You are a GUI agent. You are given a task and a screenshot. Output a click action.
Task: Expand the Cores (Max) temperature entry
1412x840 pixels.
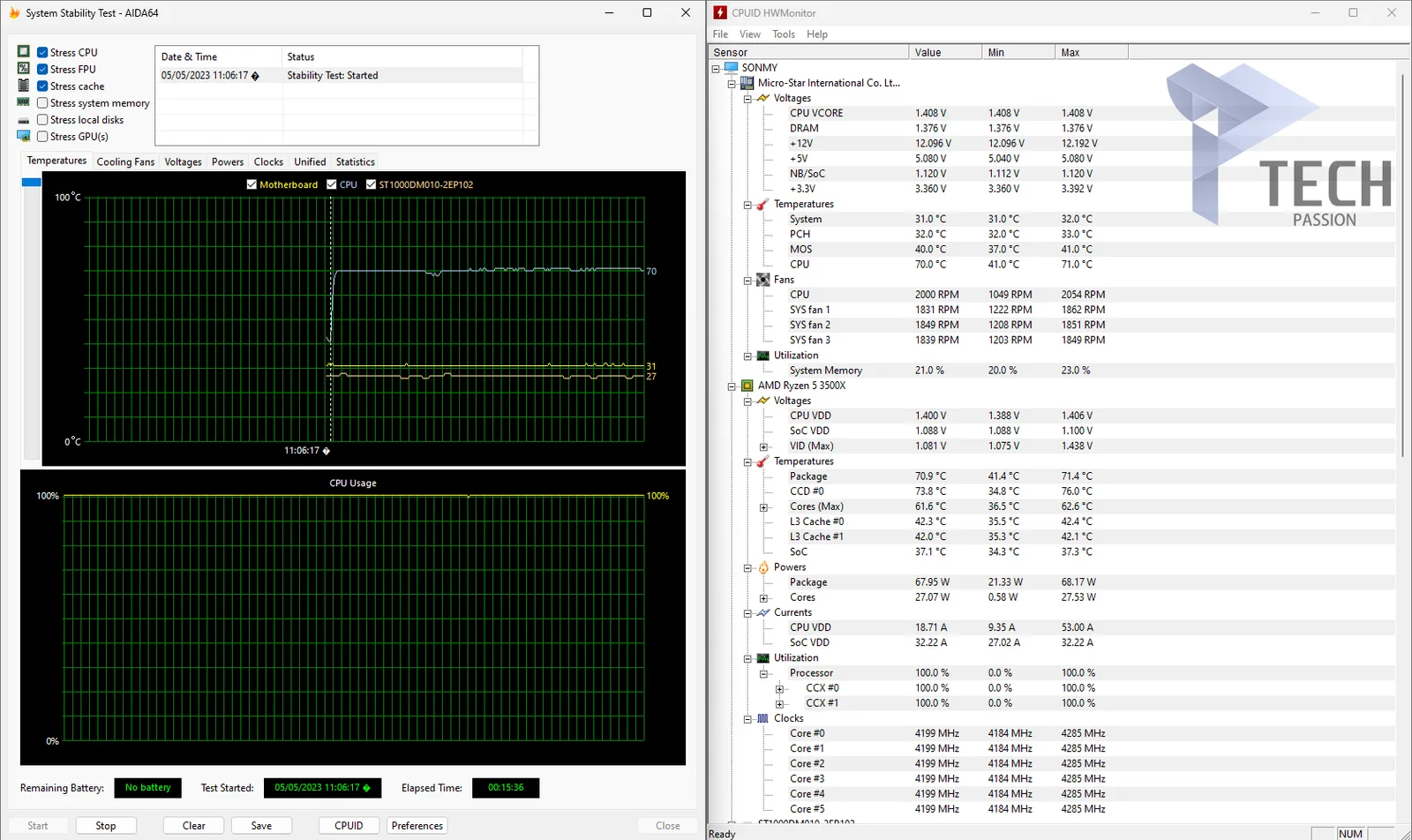pyautogui.click(x=764, y=507)
